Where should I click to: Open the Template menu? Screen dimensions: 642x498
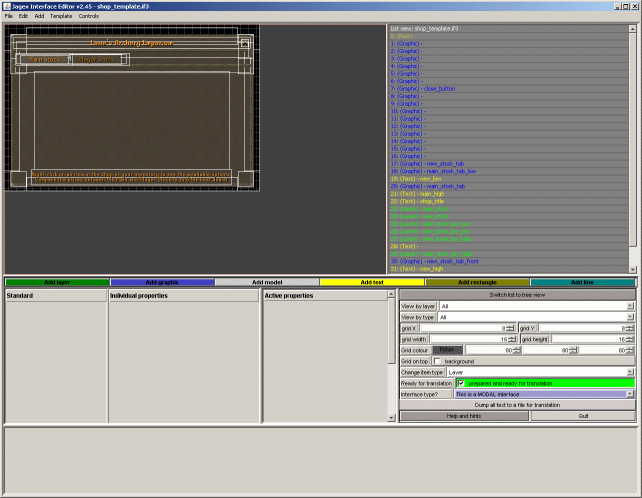point(61,16)
